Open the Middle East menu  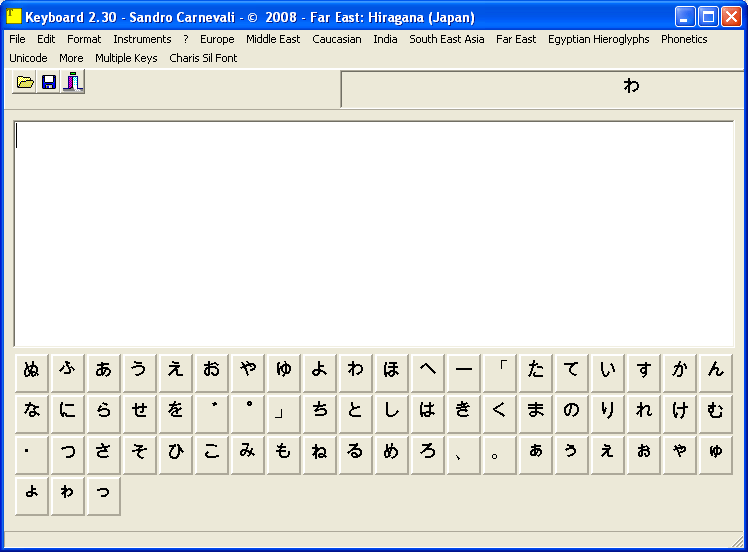coord(273,39)
